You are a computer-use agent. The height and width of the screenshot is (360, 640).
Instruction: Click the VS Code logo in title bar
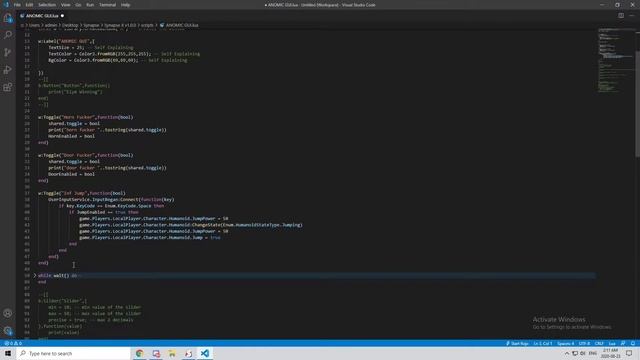point(6,5)
